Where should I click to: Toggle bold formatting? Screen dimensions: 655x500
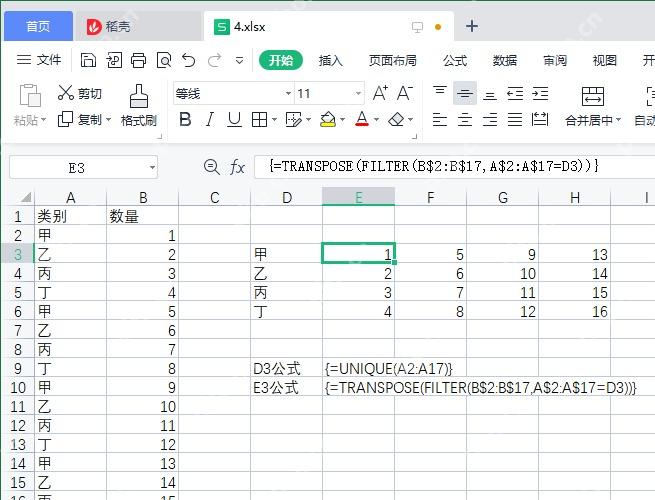[185, 120]
